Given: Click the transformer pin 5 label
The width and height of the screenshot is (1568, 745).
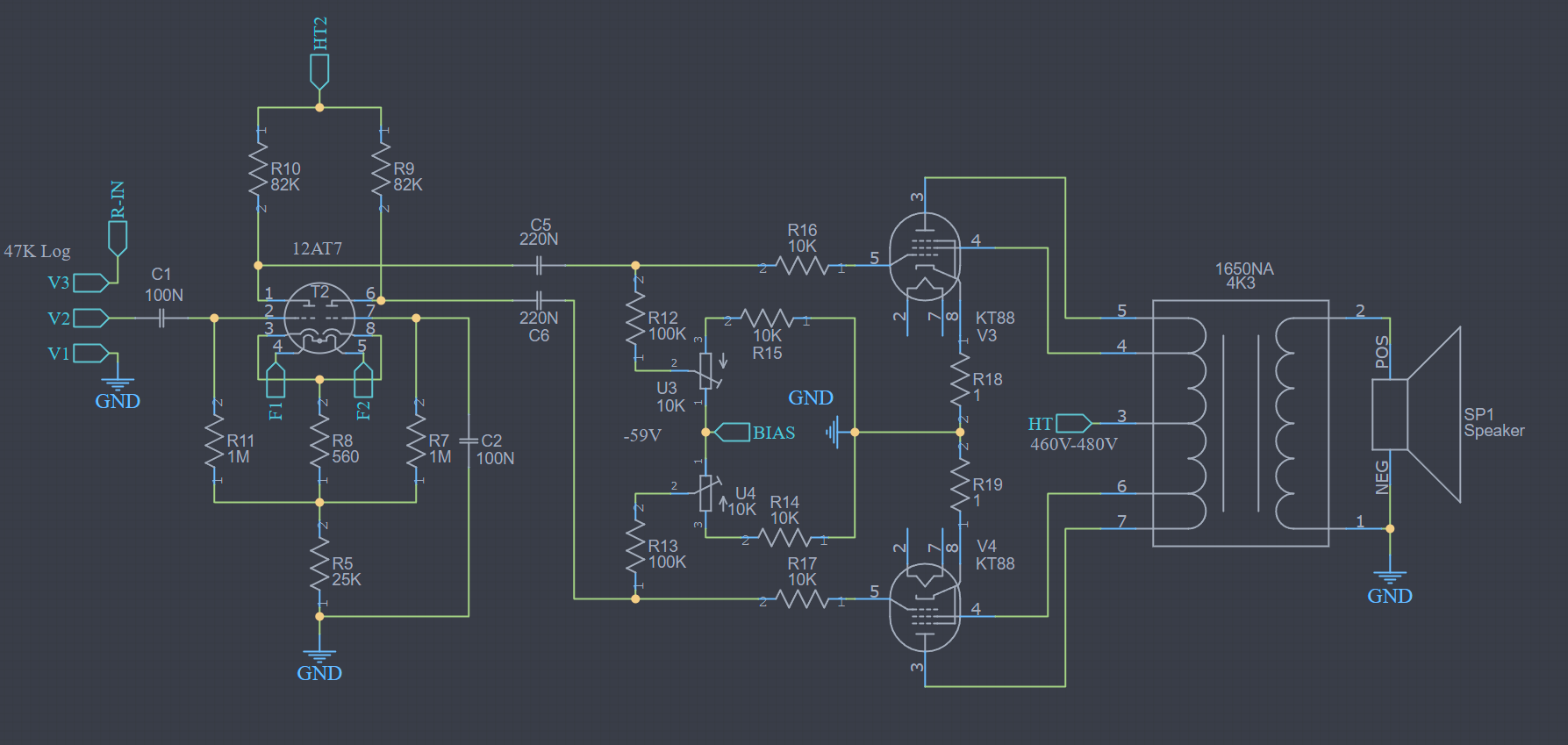Looking at the screenshot, I should click(x=1121, y=311).
